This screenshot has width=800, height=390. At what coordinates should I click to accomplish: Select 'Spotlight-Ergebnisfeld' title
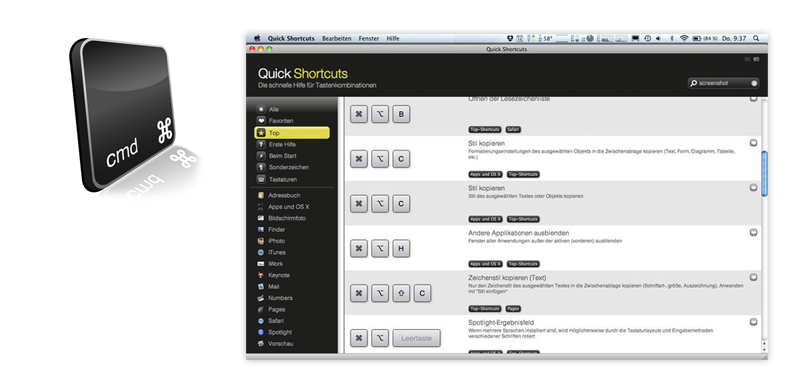click(x=501, y=323)
